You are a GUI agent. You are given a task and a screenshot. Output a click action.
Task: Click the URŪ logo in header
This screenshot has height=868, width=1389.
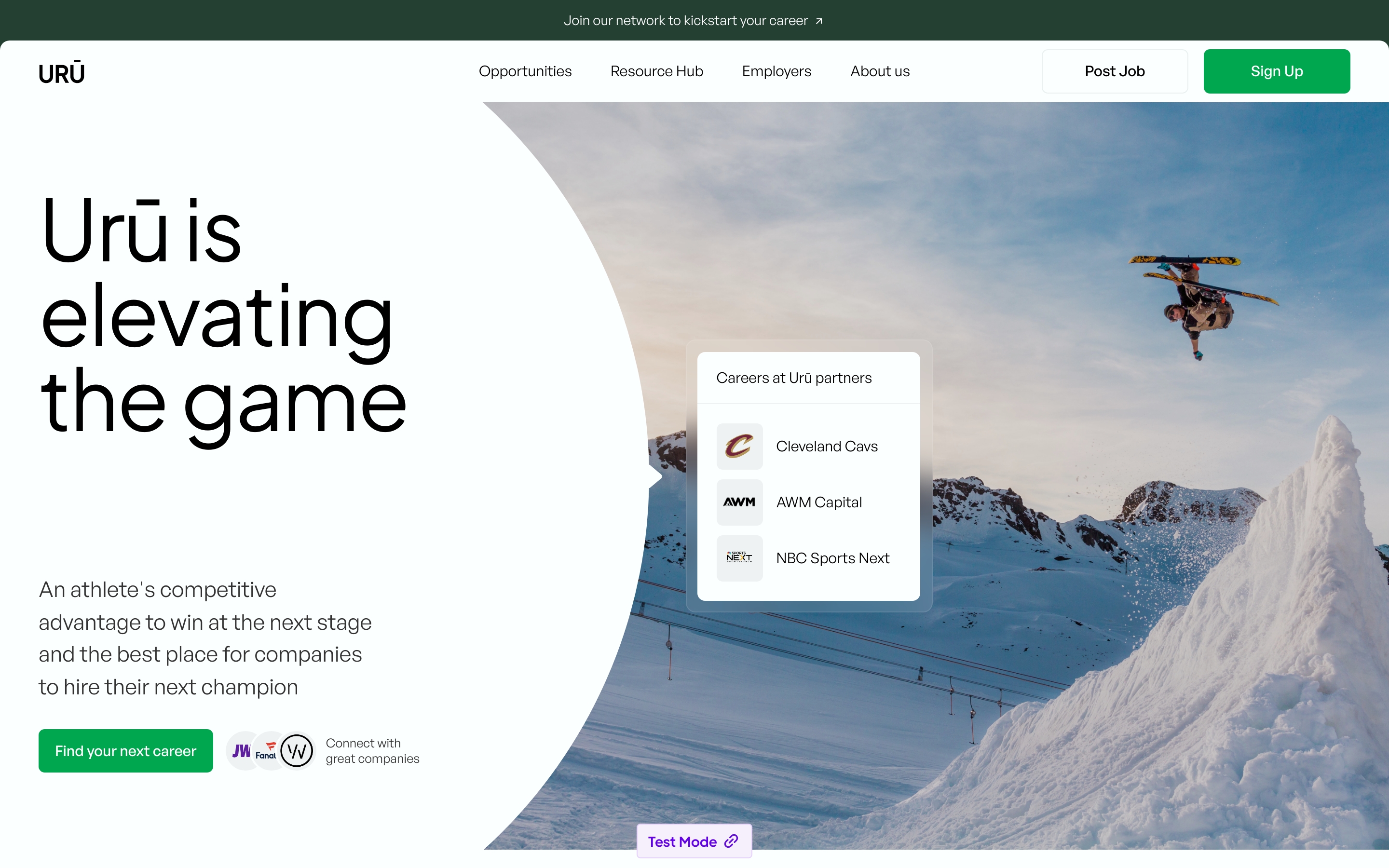pos(61,73)
